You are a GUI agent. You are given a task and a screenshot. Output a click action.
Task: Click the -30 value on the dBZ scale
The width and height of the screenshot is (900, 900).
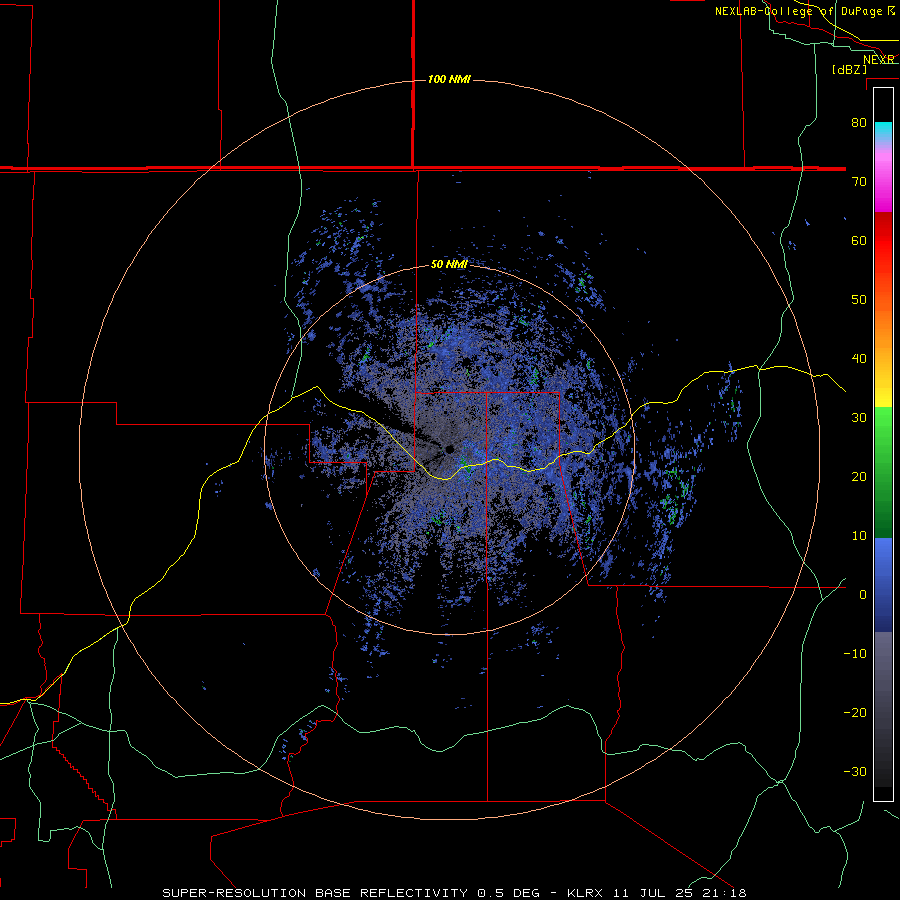[855, 771]
